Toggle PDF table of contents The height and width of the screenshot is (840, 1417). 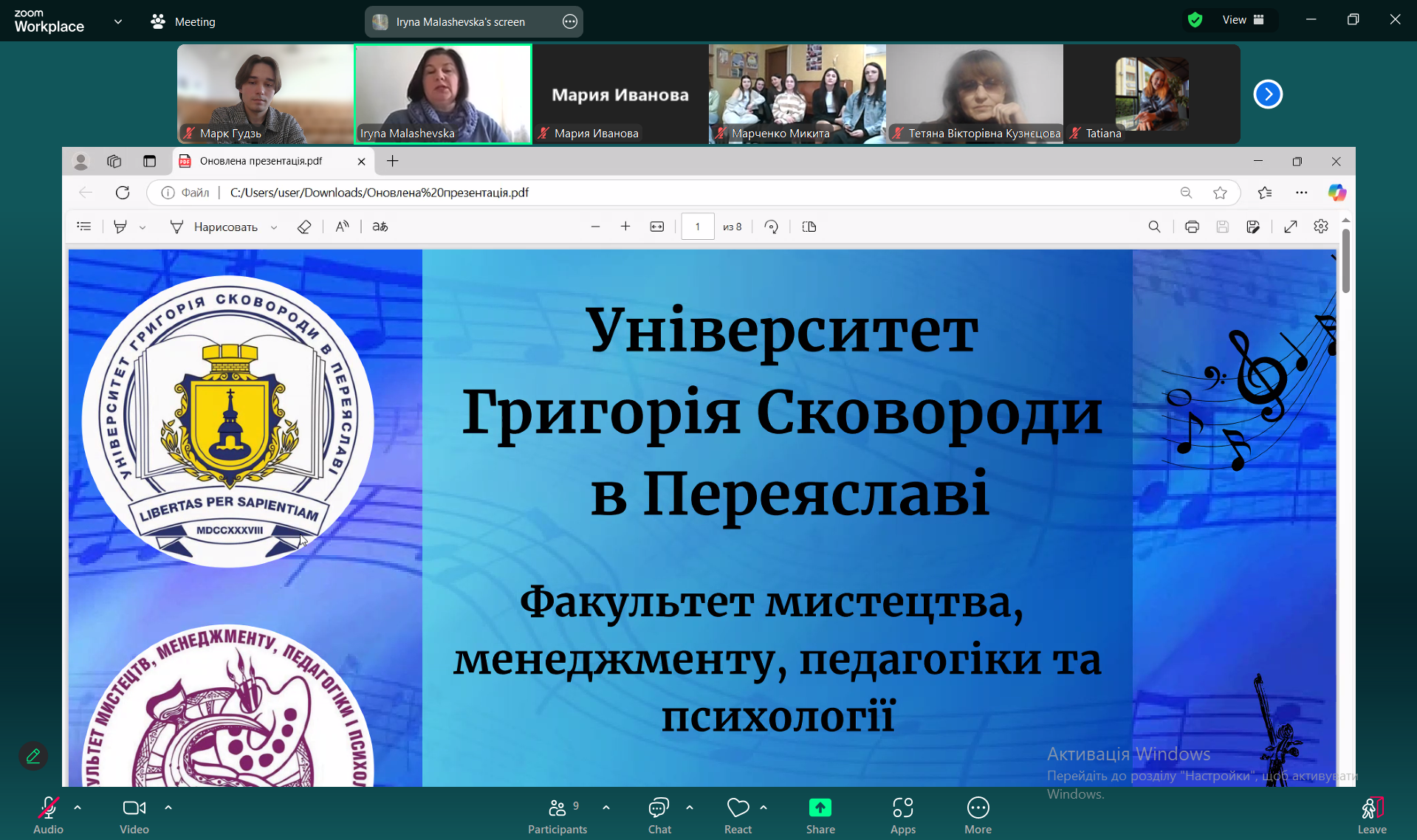pyautogui.click(x=84, y=227)
